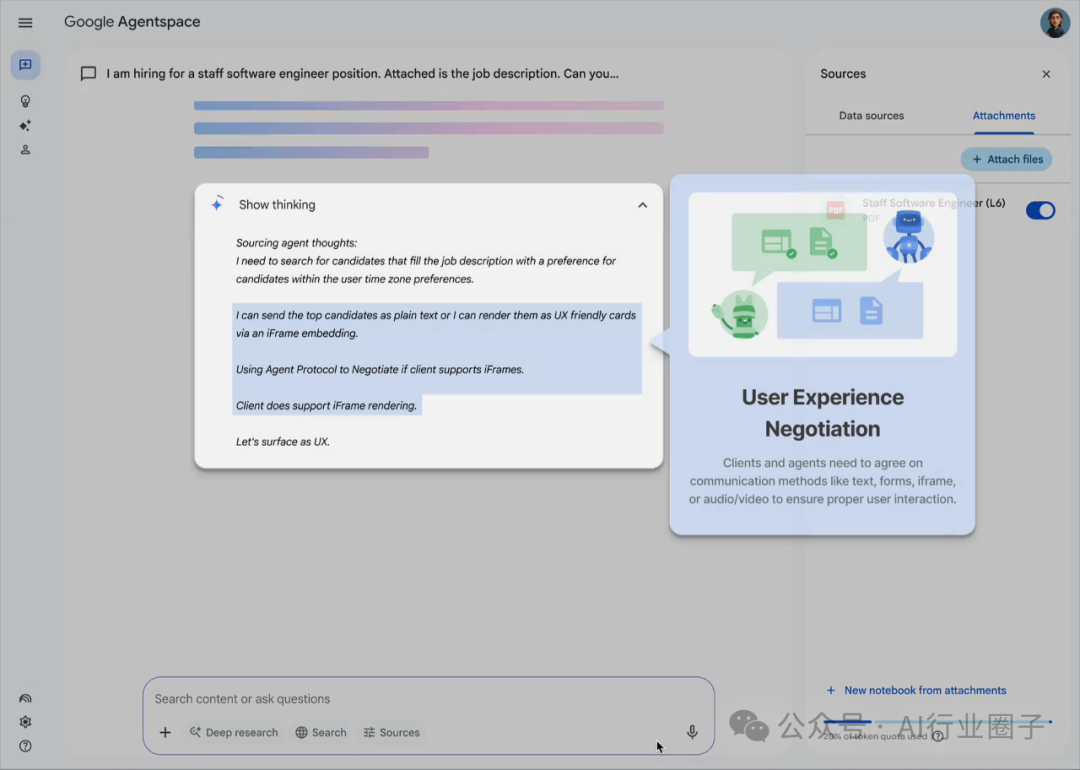Open the person icon in sidebar
Image resolution: width=1080 pixels, height=770 pixels.
coord(25,149)
